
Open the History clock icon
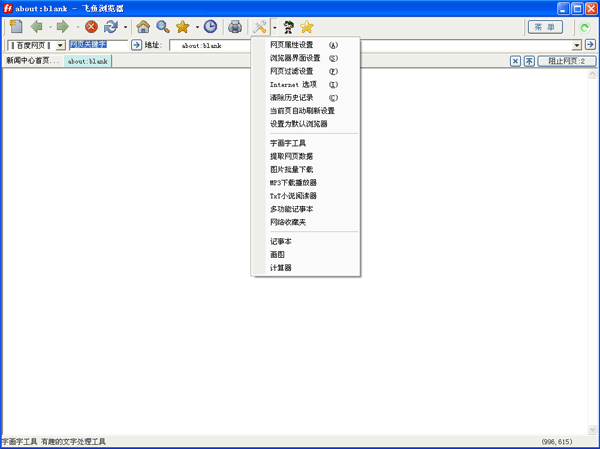[x=211, y=27]
